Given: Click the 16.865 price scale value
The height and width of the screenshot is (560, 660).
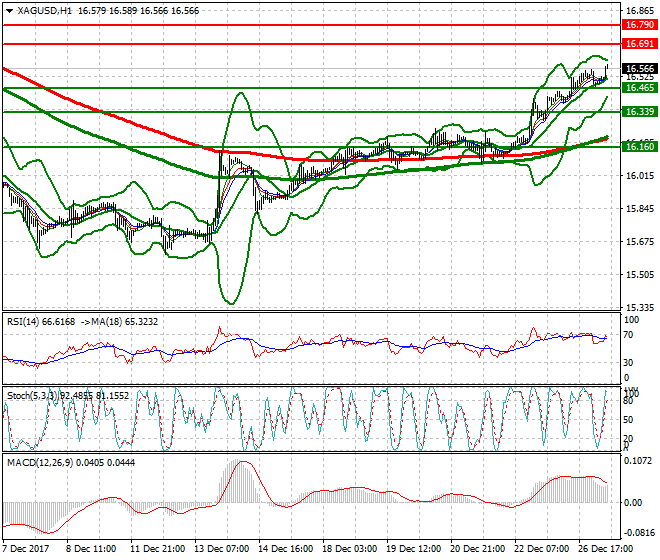Looking at the screenshot, I should (x=640, y=11).
